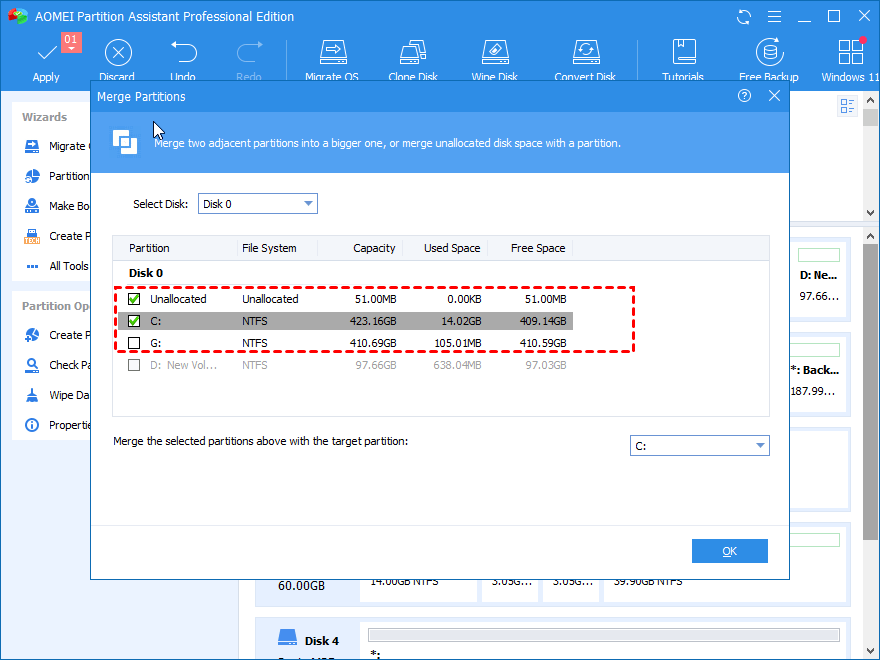Click the Discard toolbar icon
This screenshot has height=660, width=880.
pos(118,53)
